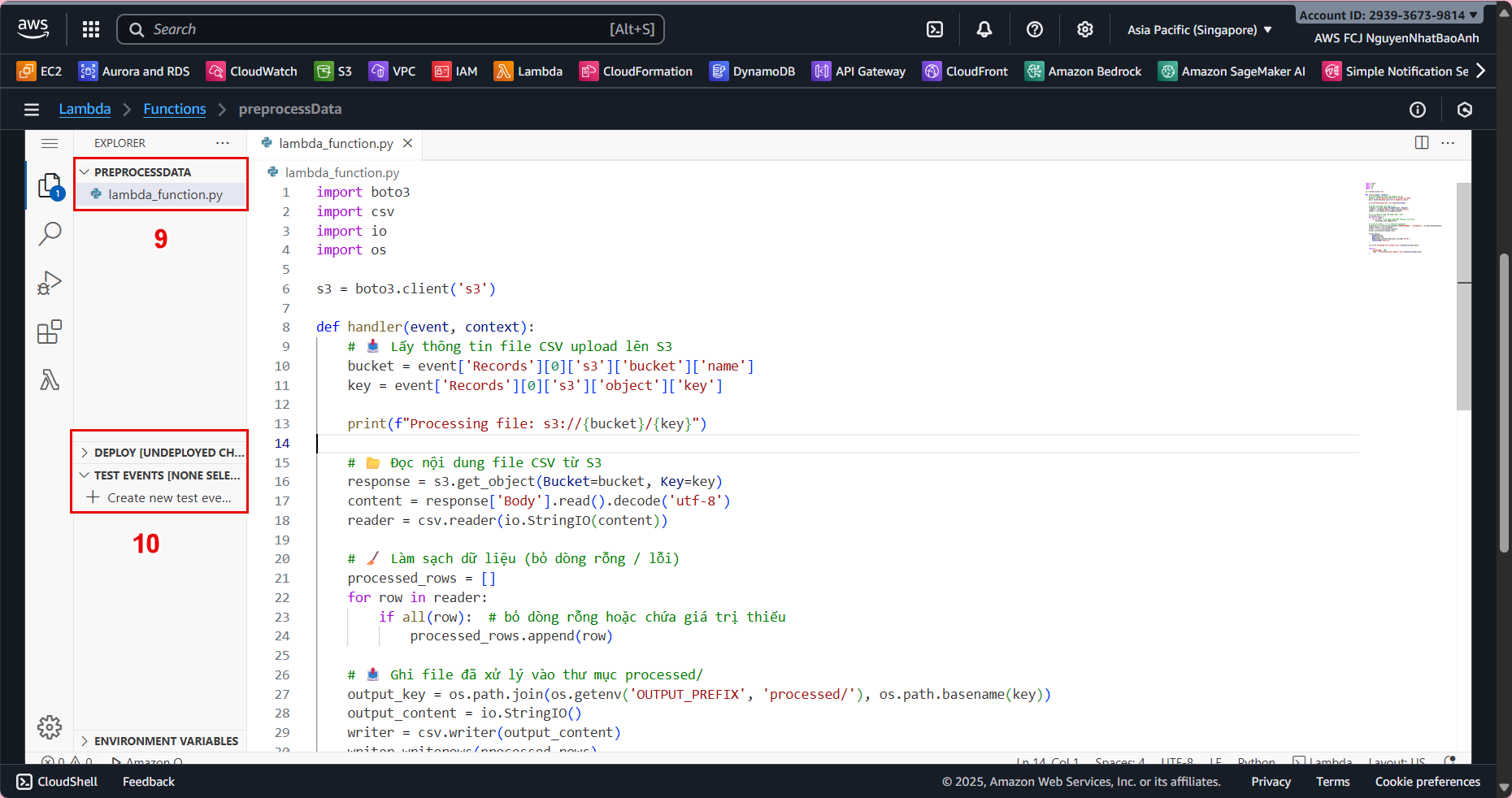The height and width of the screenshot is (798, 1512).
Task: Toggle the code editor menu hamburger
Action: coord(50,143)
